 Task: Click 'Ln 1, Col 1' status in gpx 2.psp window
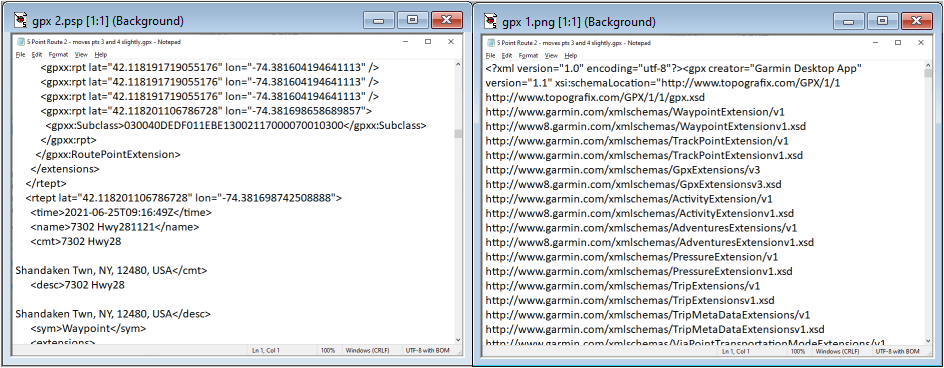266,351
